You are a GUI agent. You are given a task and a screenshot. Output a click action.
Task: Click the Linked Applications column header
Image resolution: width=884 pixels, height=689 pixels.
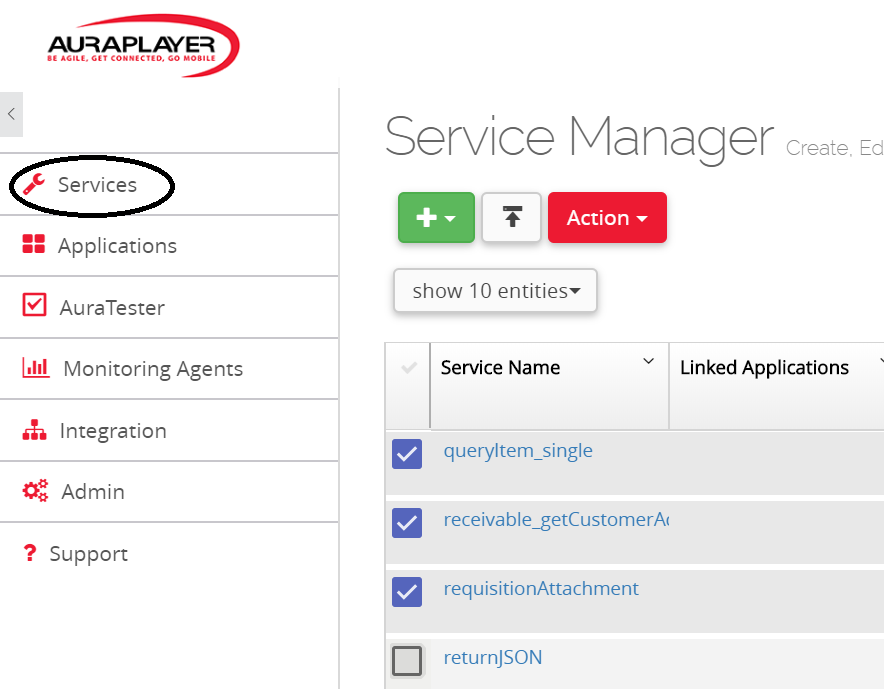click(764, 368)
